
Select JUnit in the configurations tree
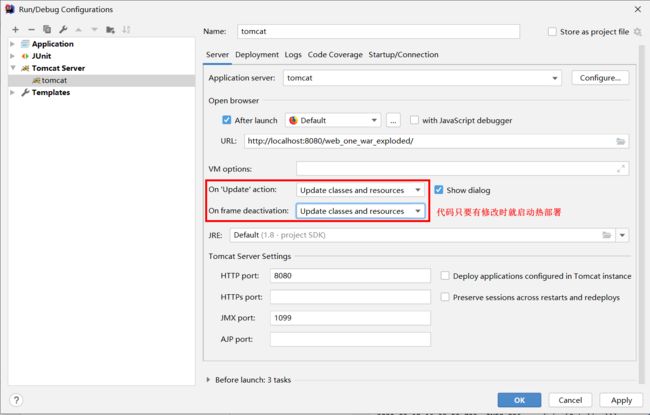[41, 56]
